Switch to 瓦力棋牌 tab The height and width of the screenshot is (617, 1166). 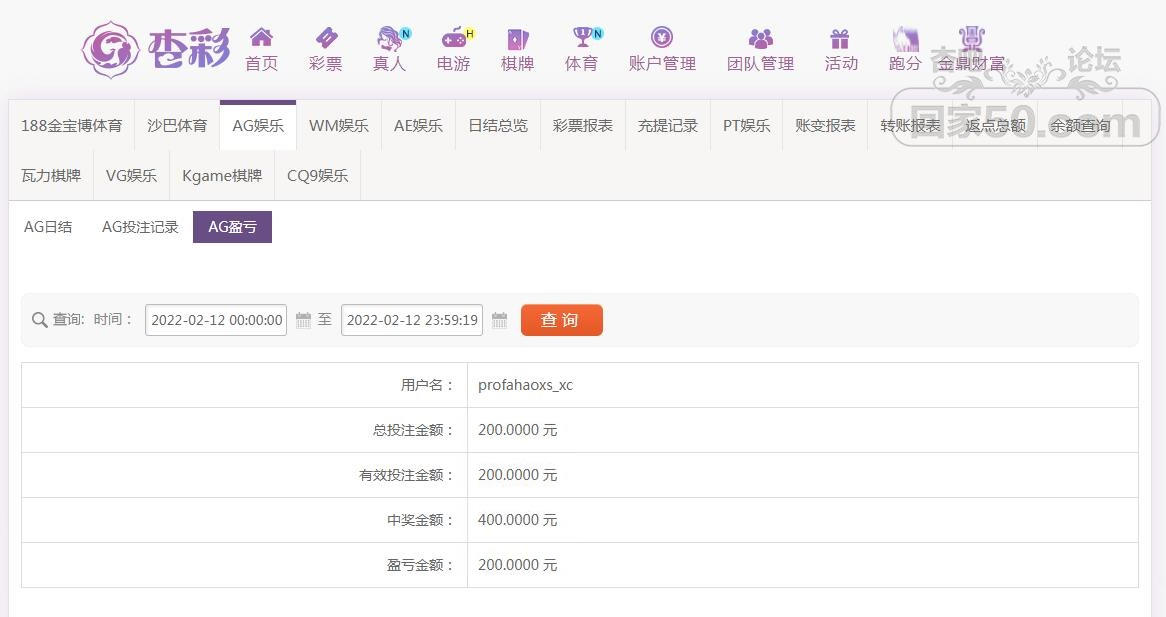51,175
